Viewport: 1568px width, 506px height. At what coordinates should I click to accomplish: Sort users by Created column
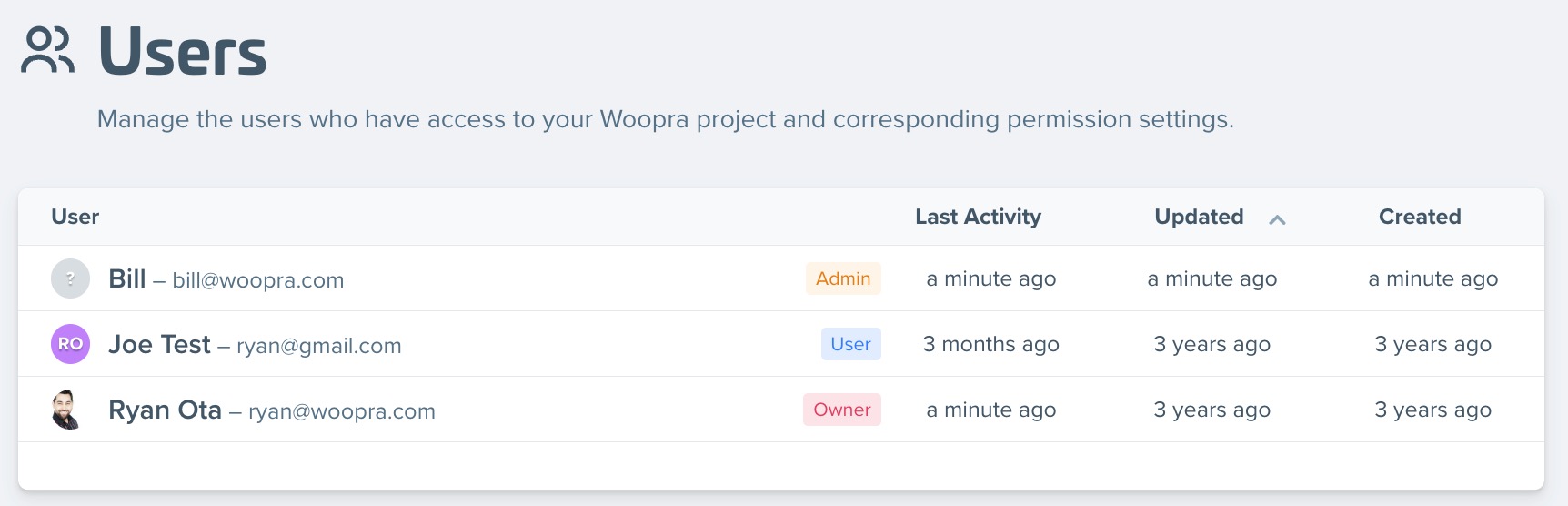point(1420,217)
